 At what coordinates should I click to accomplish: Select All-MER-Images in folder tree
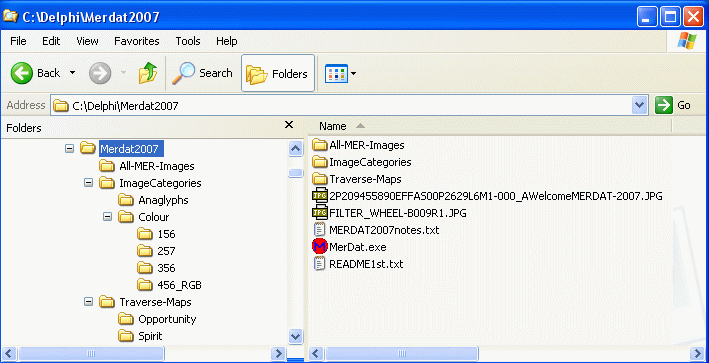pos(156,166)
